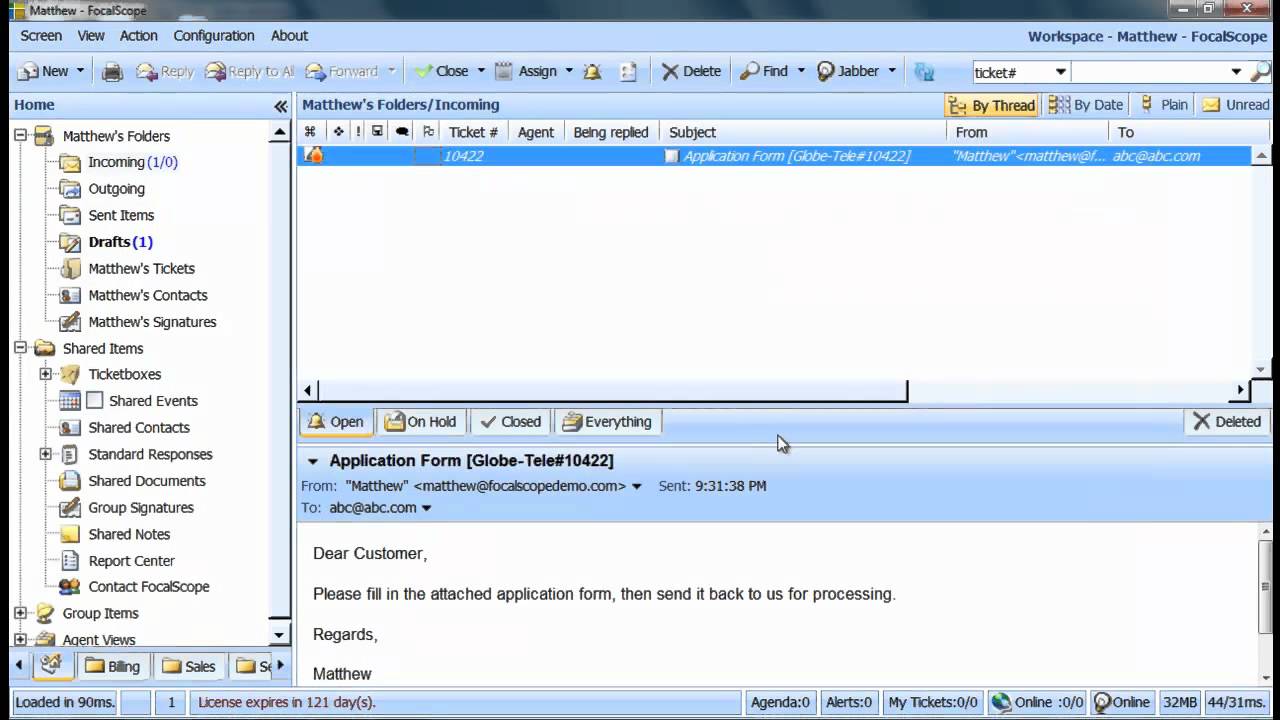Viewport: 1280px width, 720px height.
Task: Click the Forward toolbar button
Action: (342, 71)
